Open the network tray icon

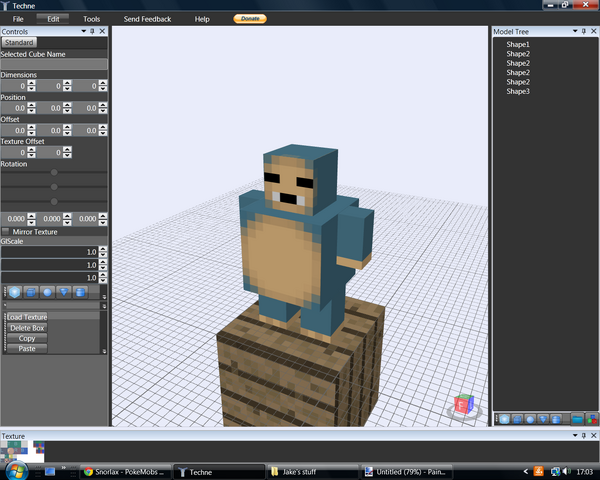click(555, 472)
